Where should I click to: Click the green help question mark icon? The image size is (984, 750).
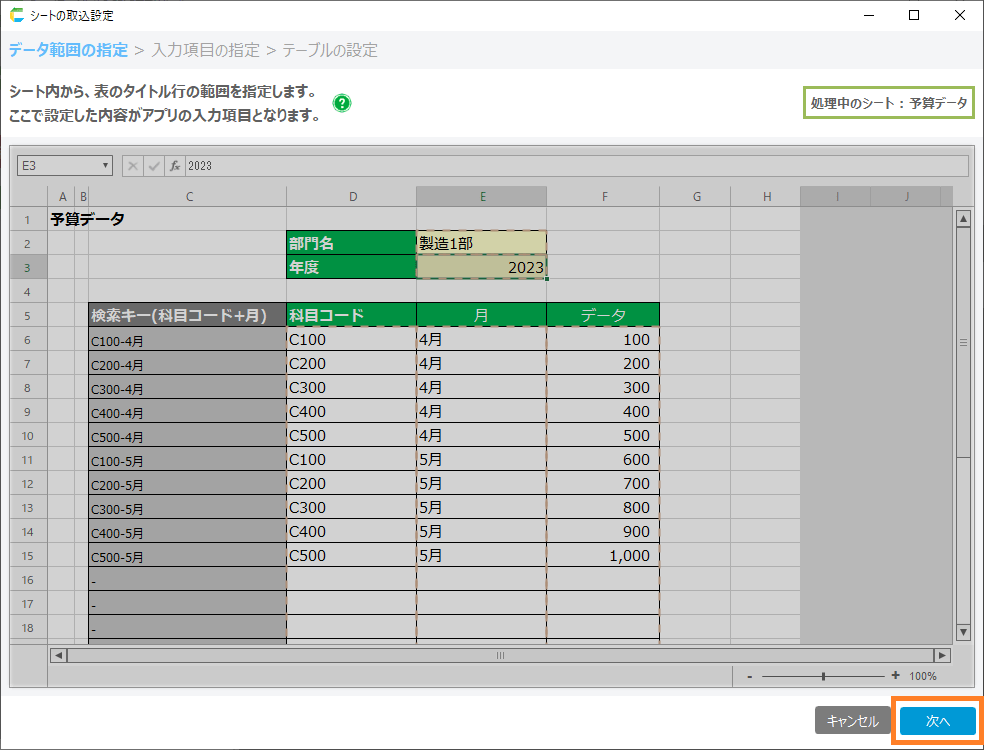[342, 103]
